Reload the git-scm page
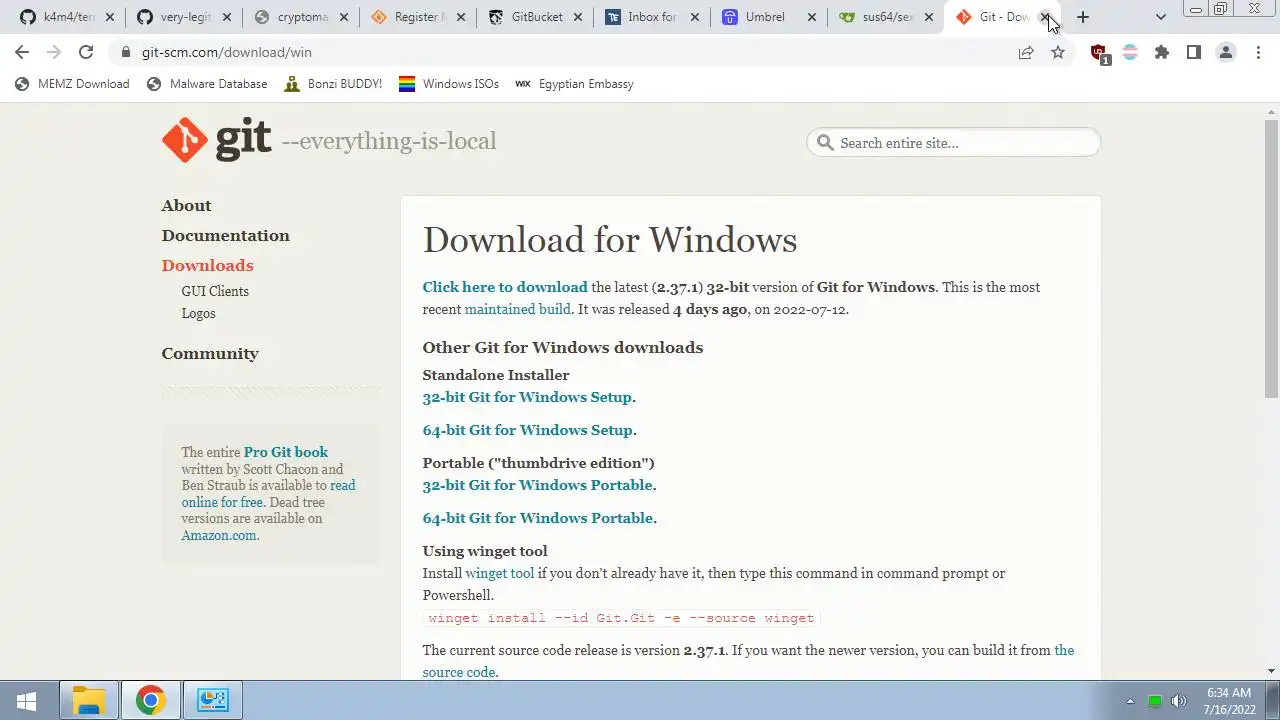 [86, 52]
